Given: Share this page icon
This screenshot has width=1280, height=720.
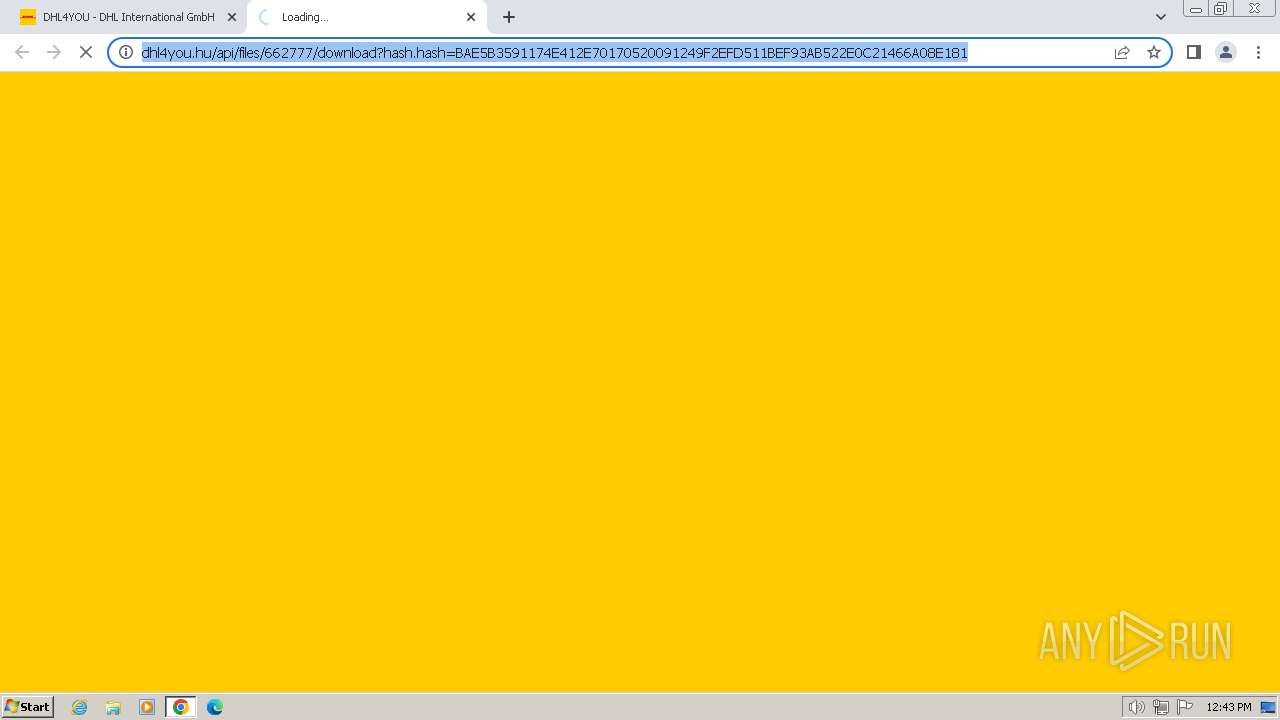Looking at the screenshot, I should point(1122,52).
